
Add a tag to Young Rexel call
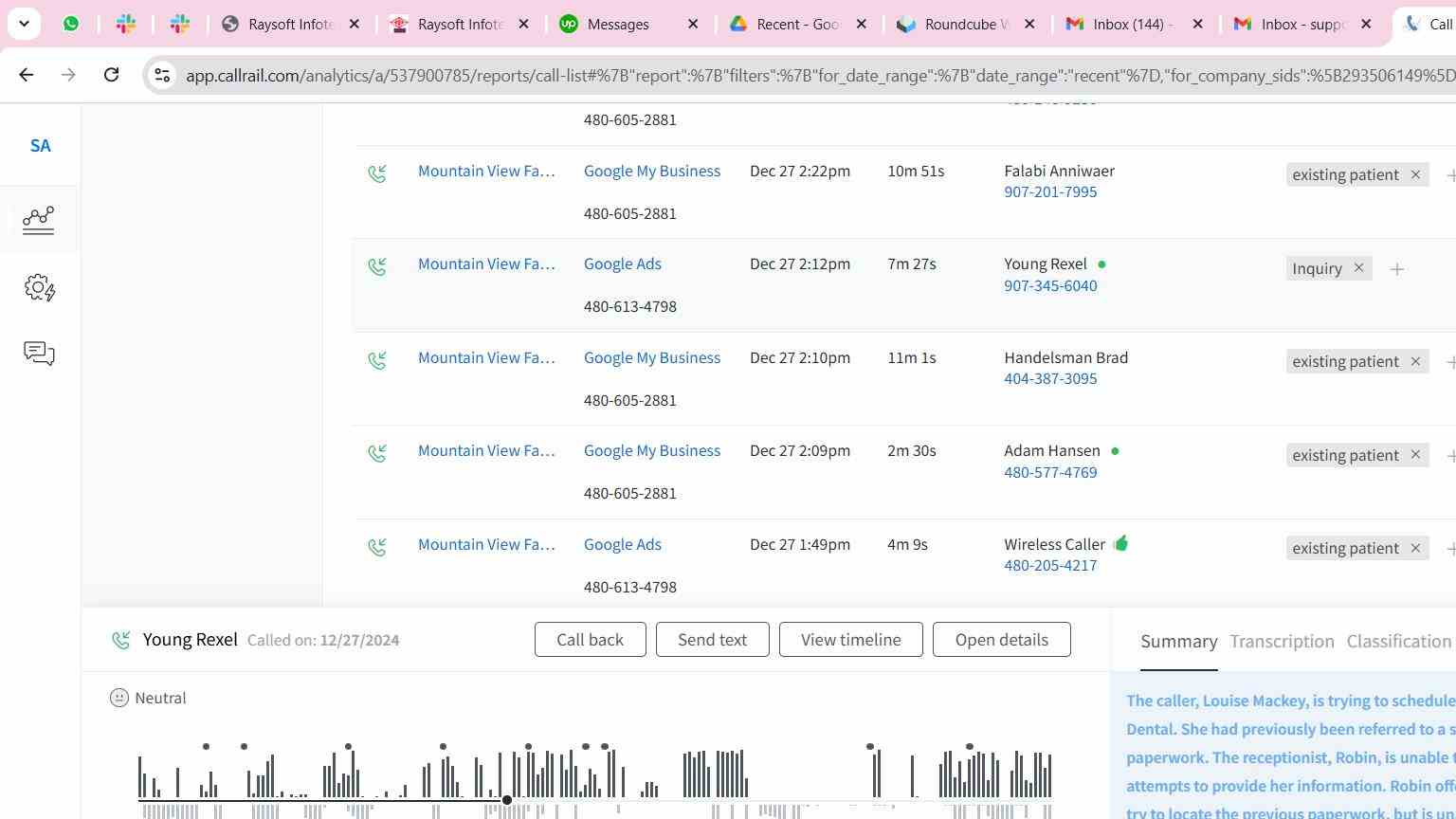[x=1396, y=269]
